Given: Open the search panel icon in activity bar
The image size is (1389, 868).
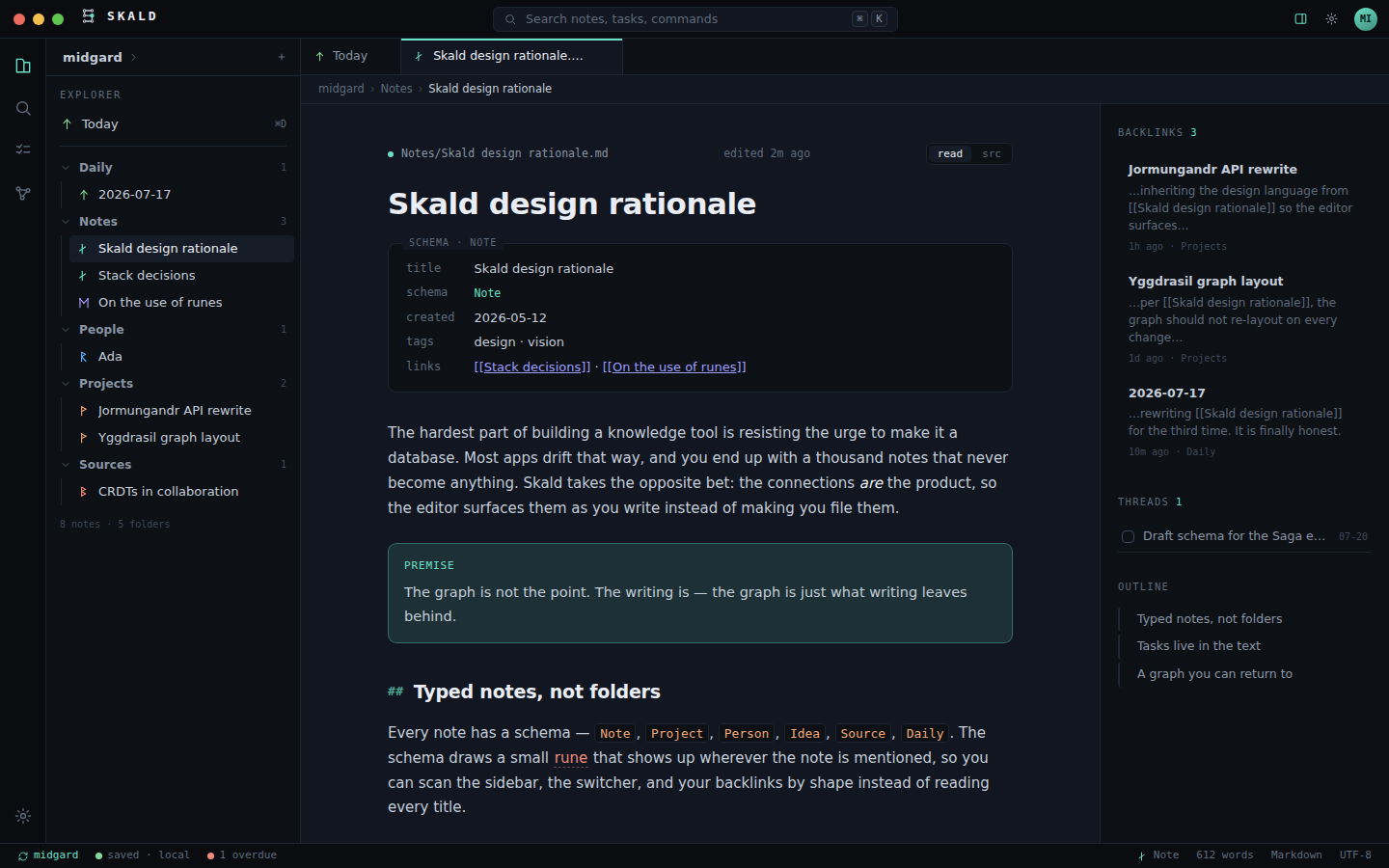Looking at the screenshot, I should (23, 108).
